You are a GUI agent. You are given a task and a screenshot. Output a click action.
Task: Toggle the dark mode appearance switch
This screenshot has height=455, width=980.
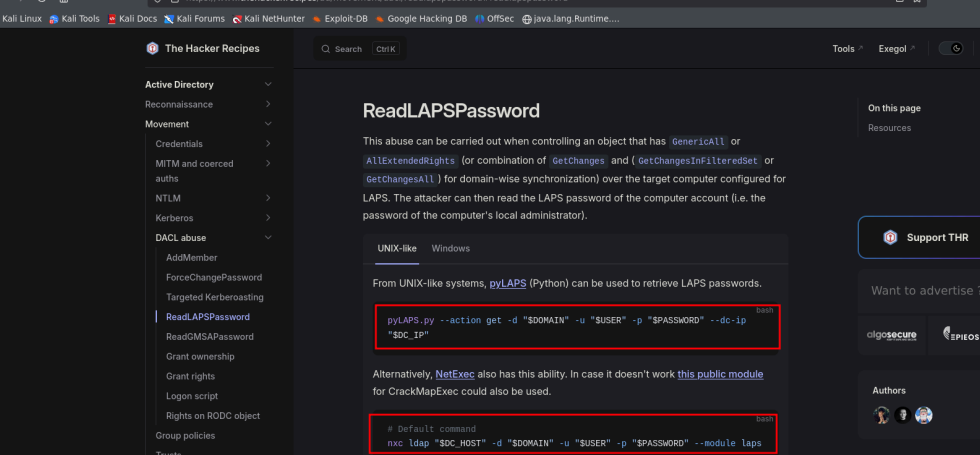[x=951, y=48]
